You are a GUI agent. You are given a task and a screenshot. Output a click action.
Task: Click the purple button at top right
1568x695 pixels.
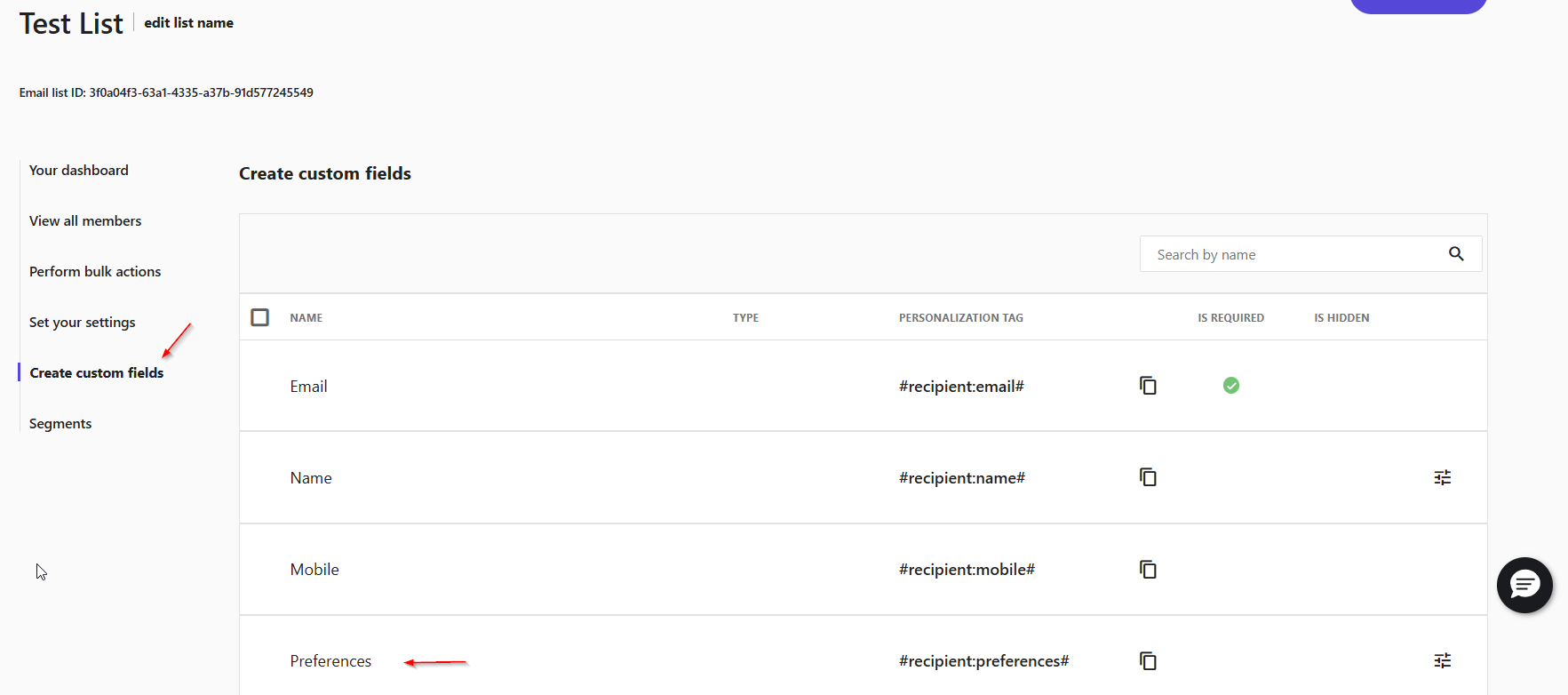1418,5
